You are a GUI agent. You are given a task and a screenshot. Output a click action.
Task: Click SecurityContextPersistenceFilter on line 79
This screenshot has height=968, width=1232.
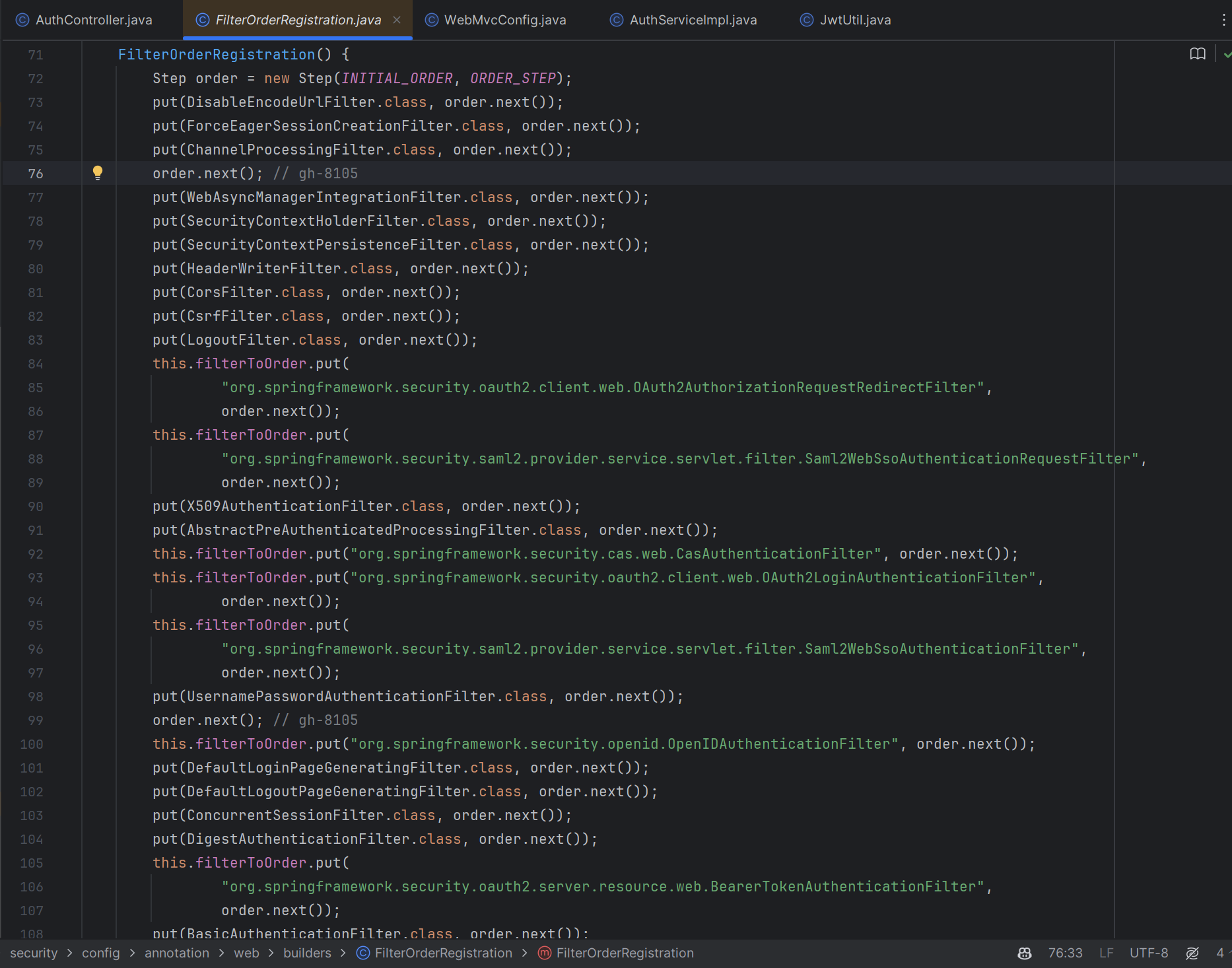[324, 245]
